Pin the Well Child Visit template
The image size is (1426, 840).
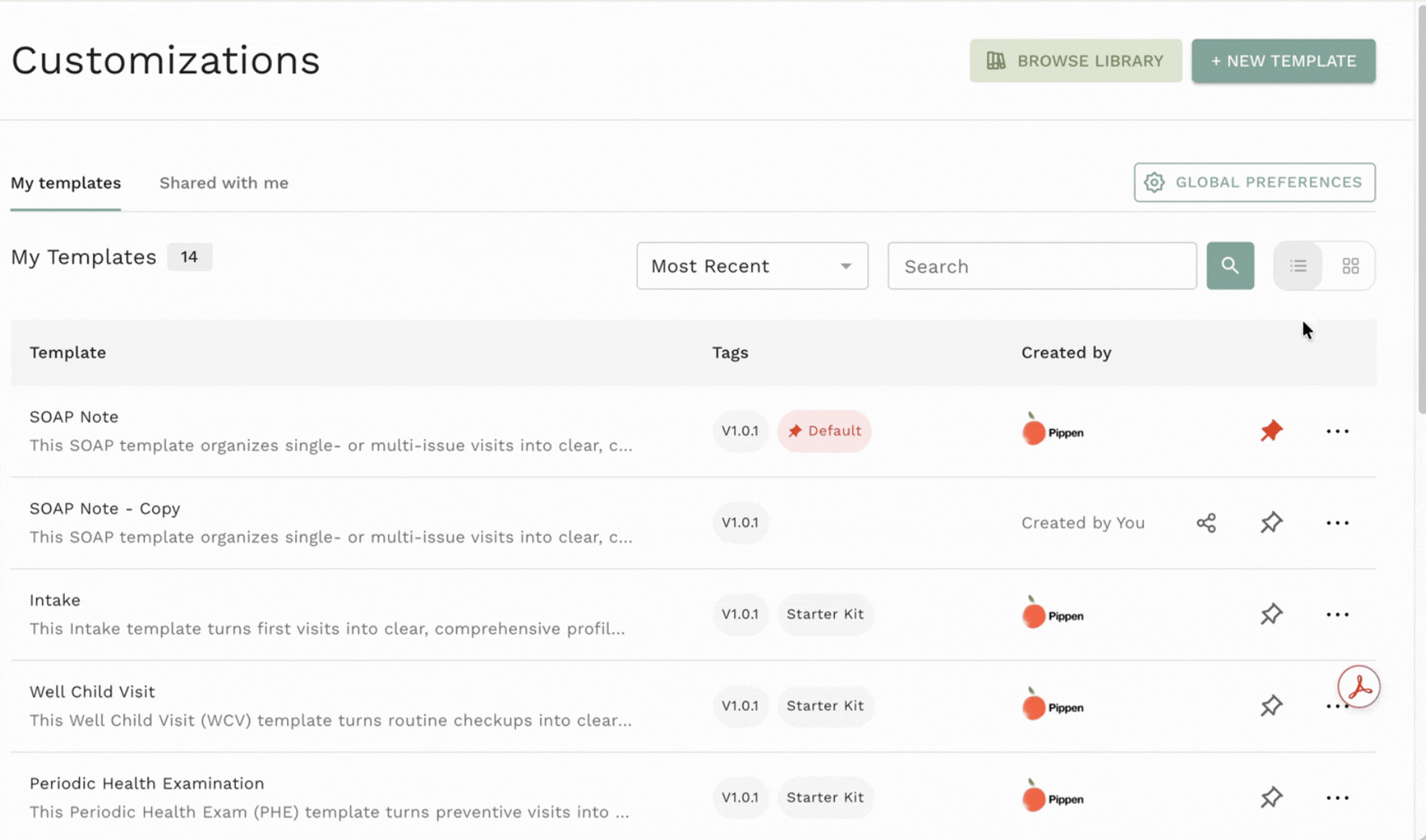coord(1271,706)
